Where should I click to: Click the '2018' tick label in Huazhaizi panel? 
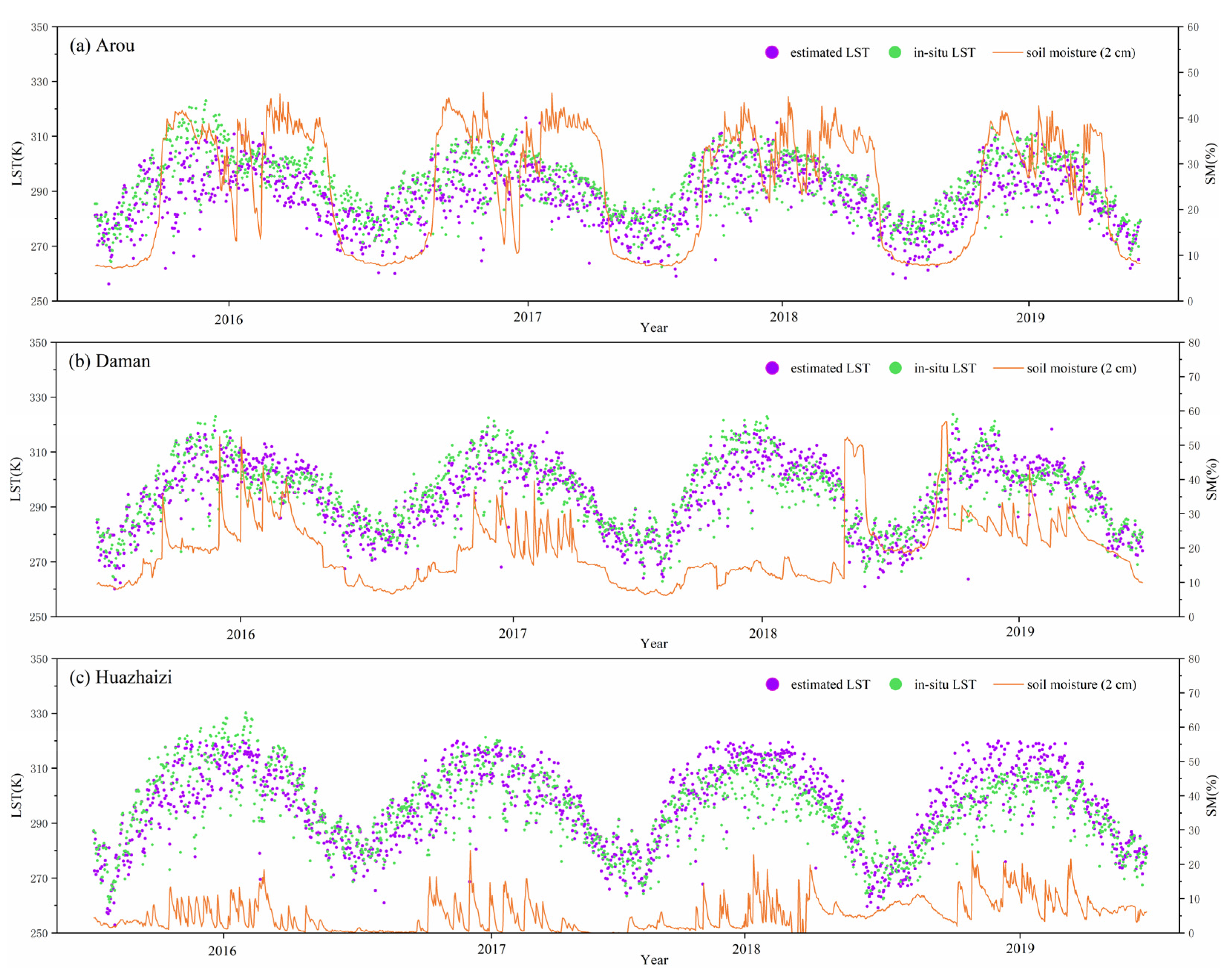(746, 948)
